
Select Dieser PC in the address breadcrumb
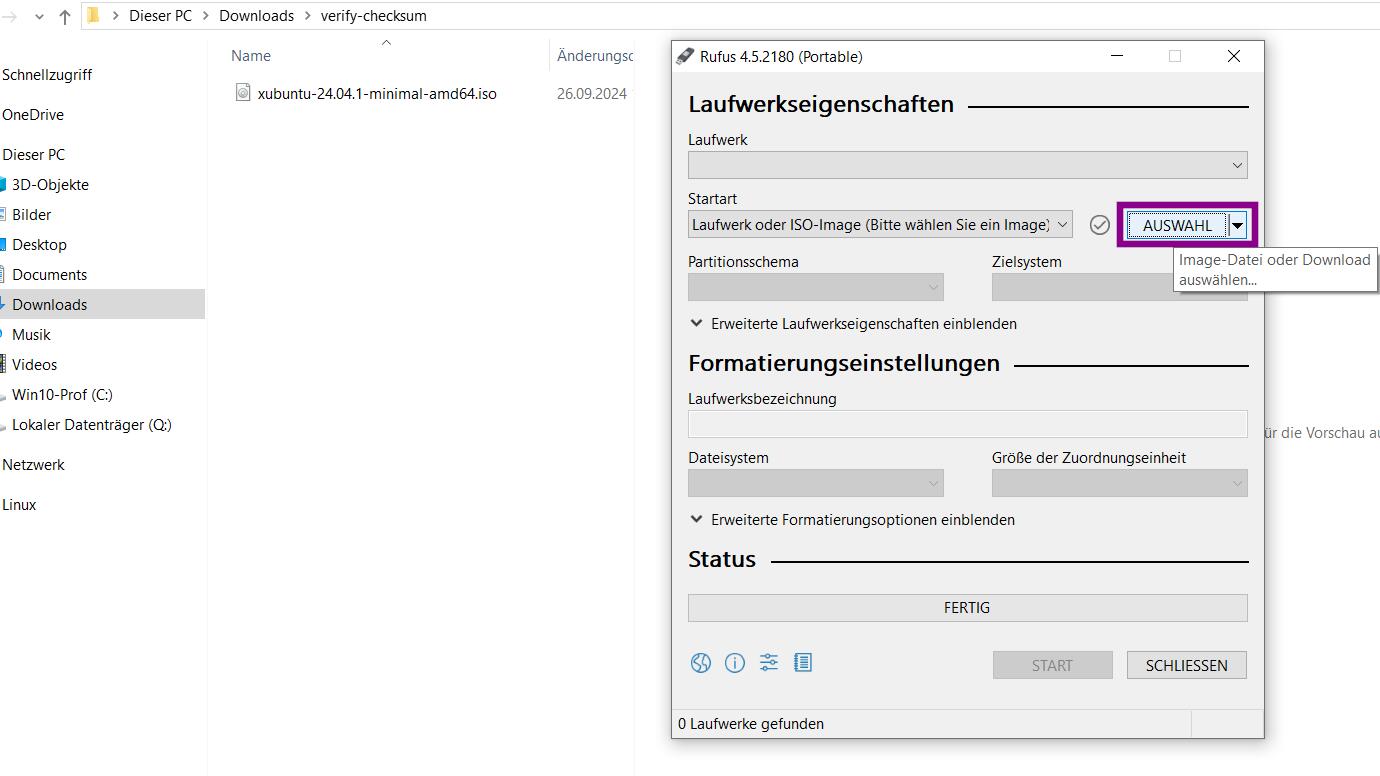pyautogui.click(x=160, y=16)
